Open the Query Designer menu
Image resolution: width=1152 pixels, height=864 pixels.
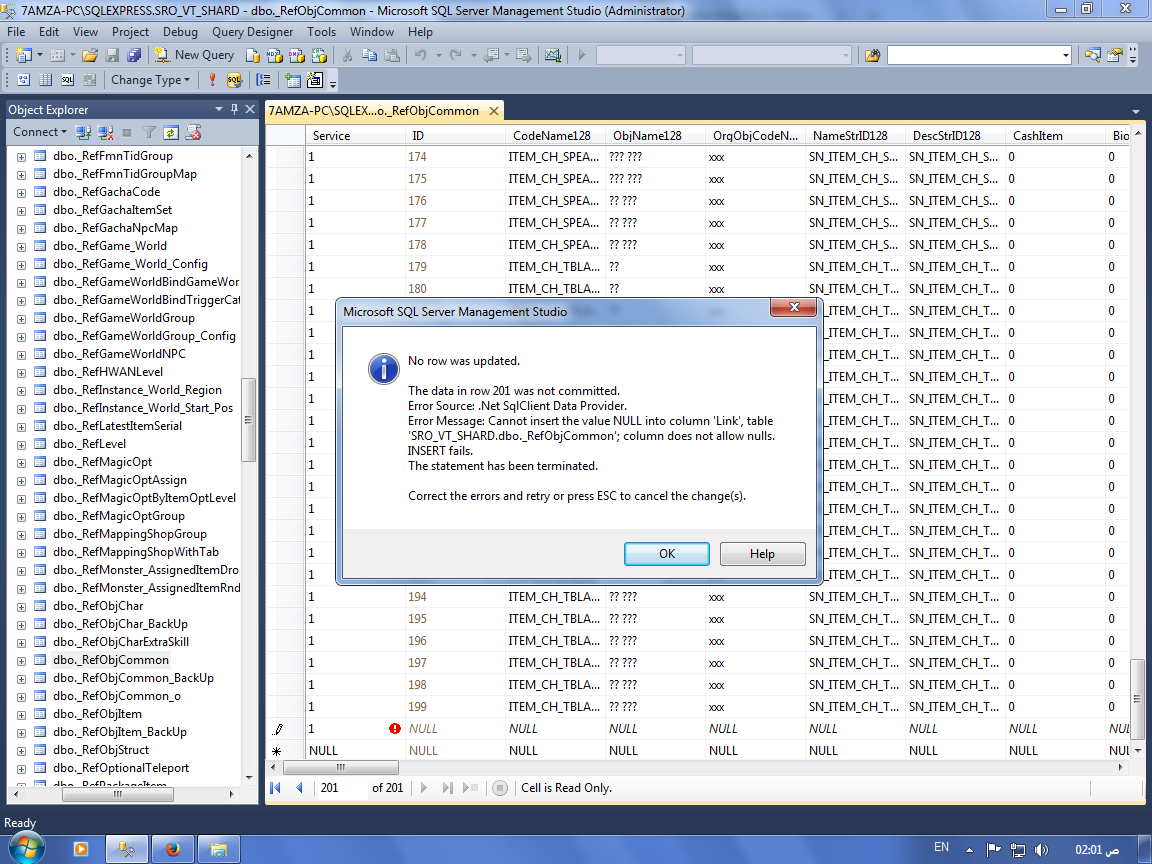point(252,32)
